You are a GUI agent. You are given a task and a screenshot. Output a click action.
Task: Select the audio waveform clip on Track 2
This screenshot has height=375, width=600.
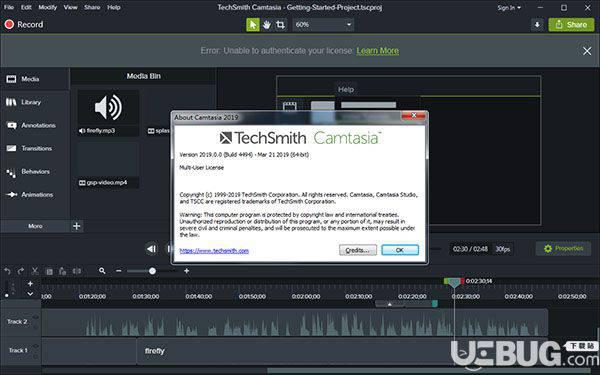point(295,322)
